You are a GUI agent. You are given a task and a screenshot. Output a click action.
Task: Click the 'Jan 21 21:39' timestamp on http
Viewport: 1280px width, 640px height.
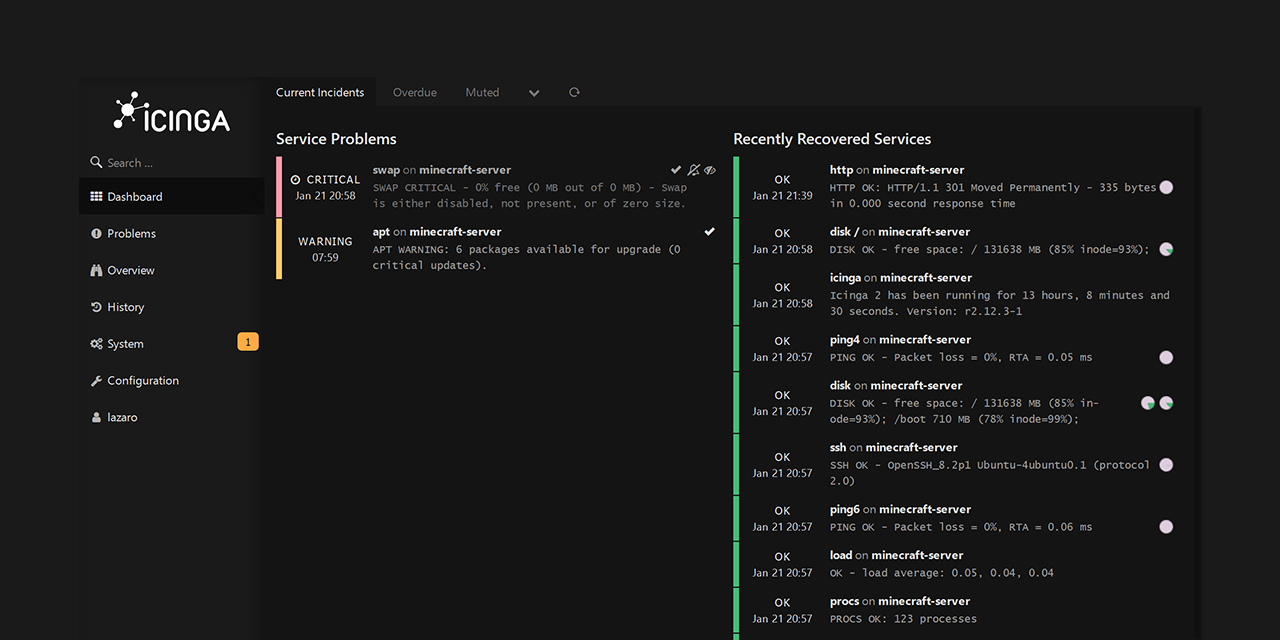click(782, 196)
